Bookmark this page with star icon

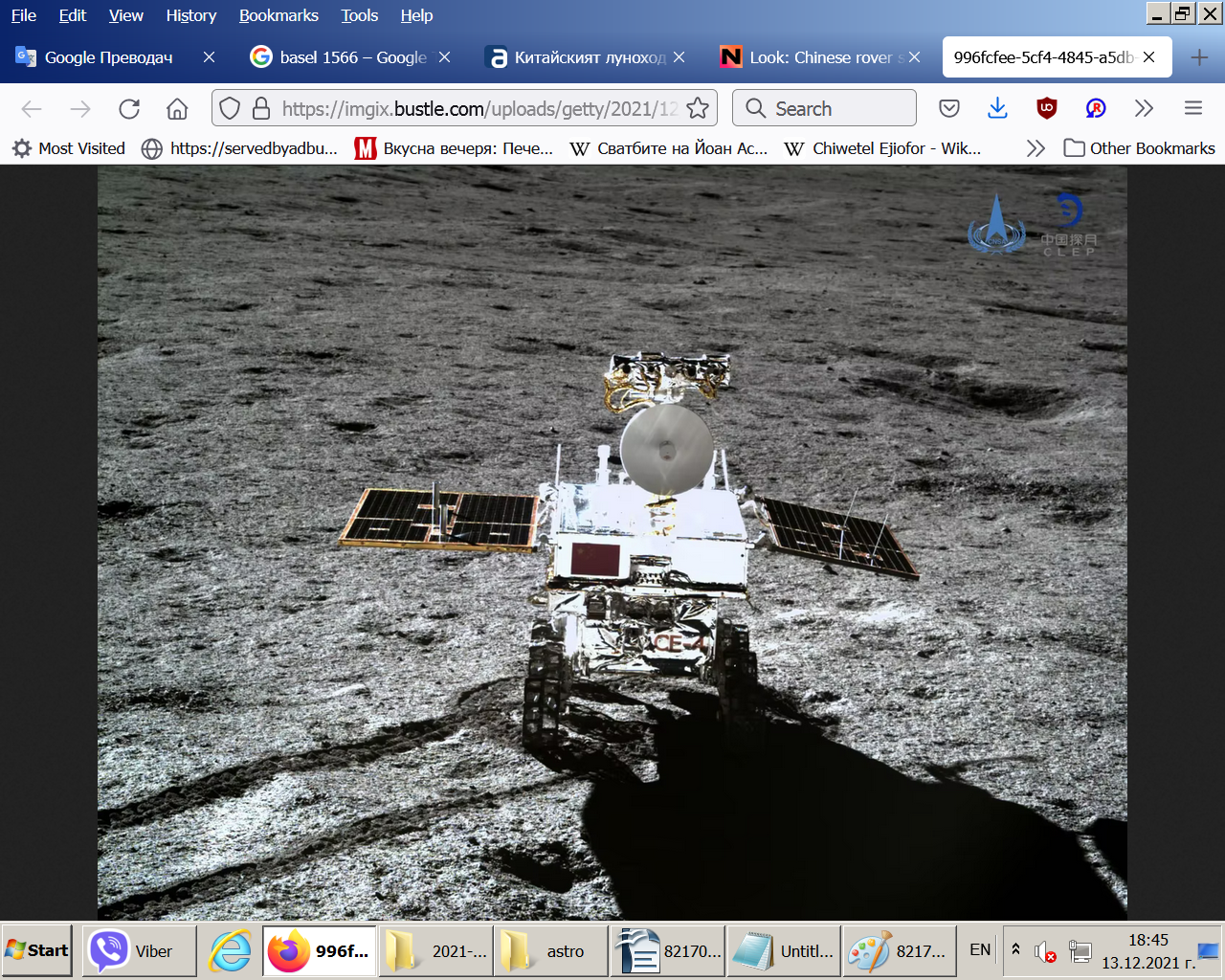[x=698, y=109]
